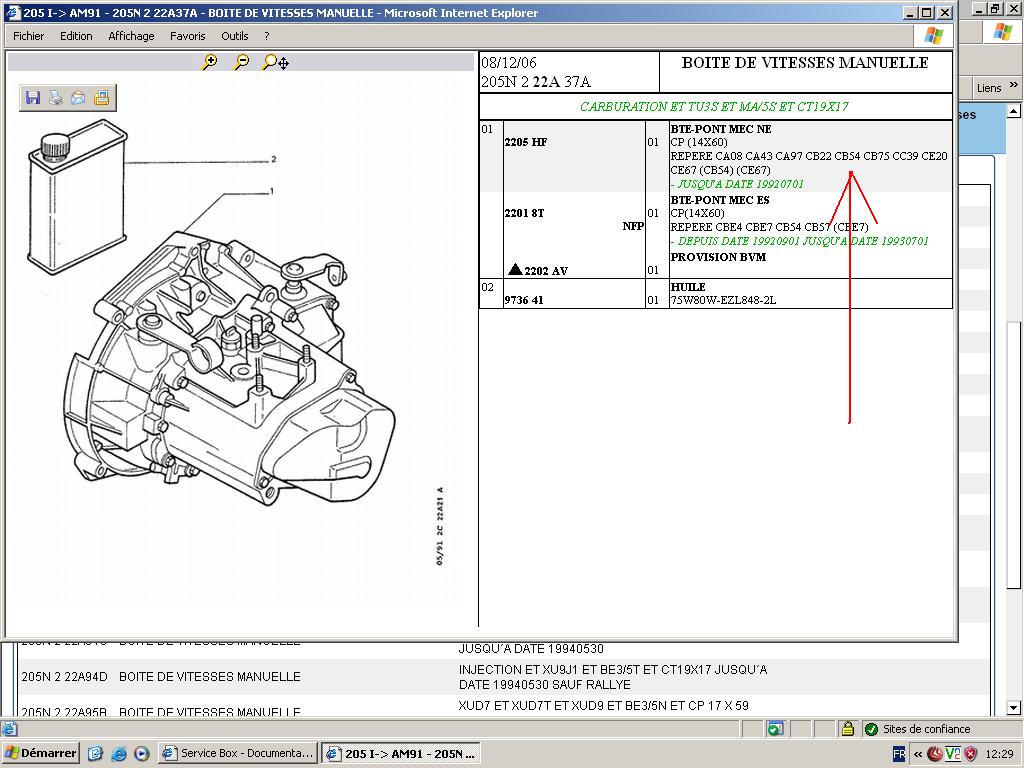Open the Favoris menu

coord(187,36)
